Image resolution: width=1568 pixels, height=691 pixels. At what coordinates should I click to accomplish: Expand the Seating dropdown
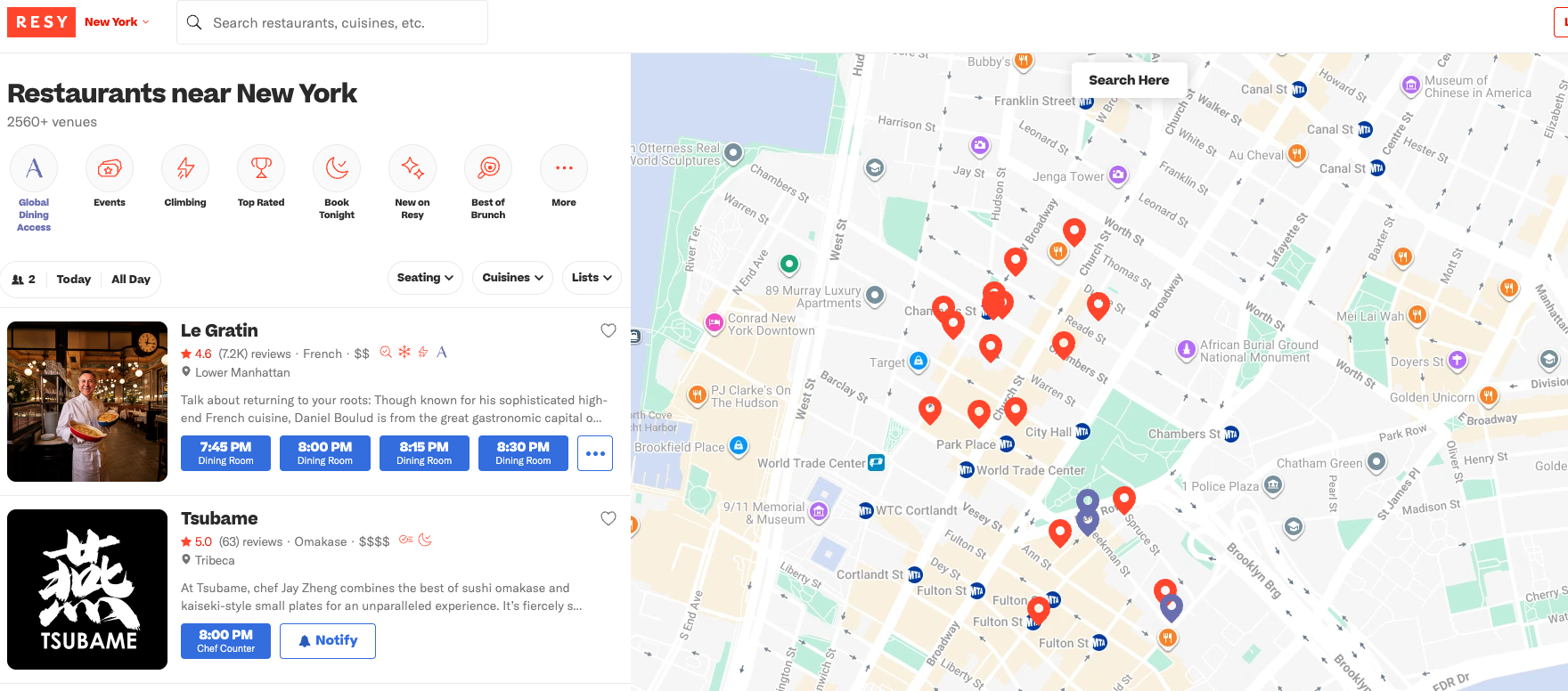tap(425, 278)
